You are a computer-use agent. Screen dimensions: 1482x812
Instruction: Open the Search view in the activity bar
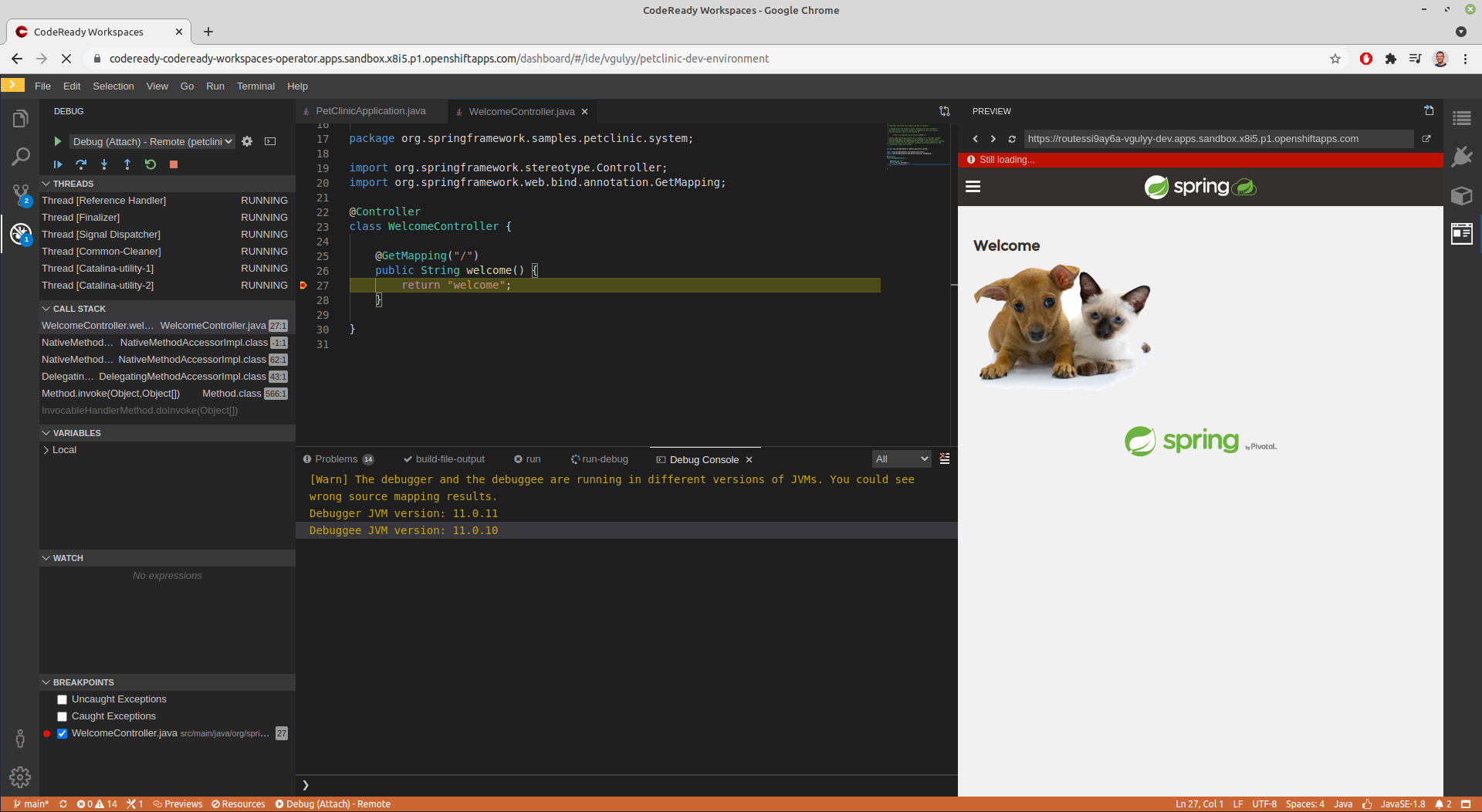[x=20, y=157]
